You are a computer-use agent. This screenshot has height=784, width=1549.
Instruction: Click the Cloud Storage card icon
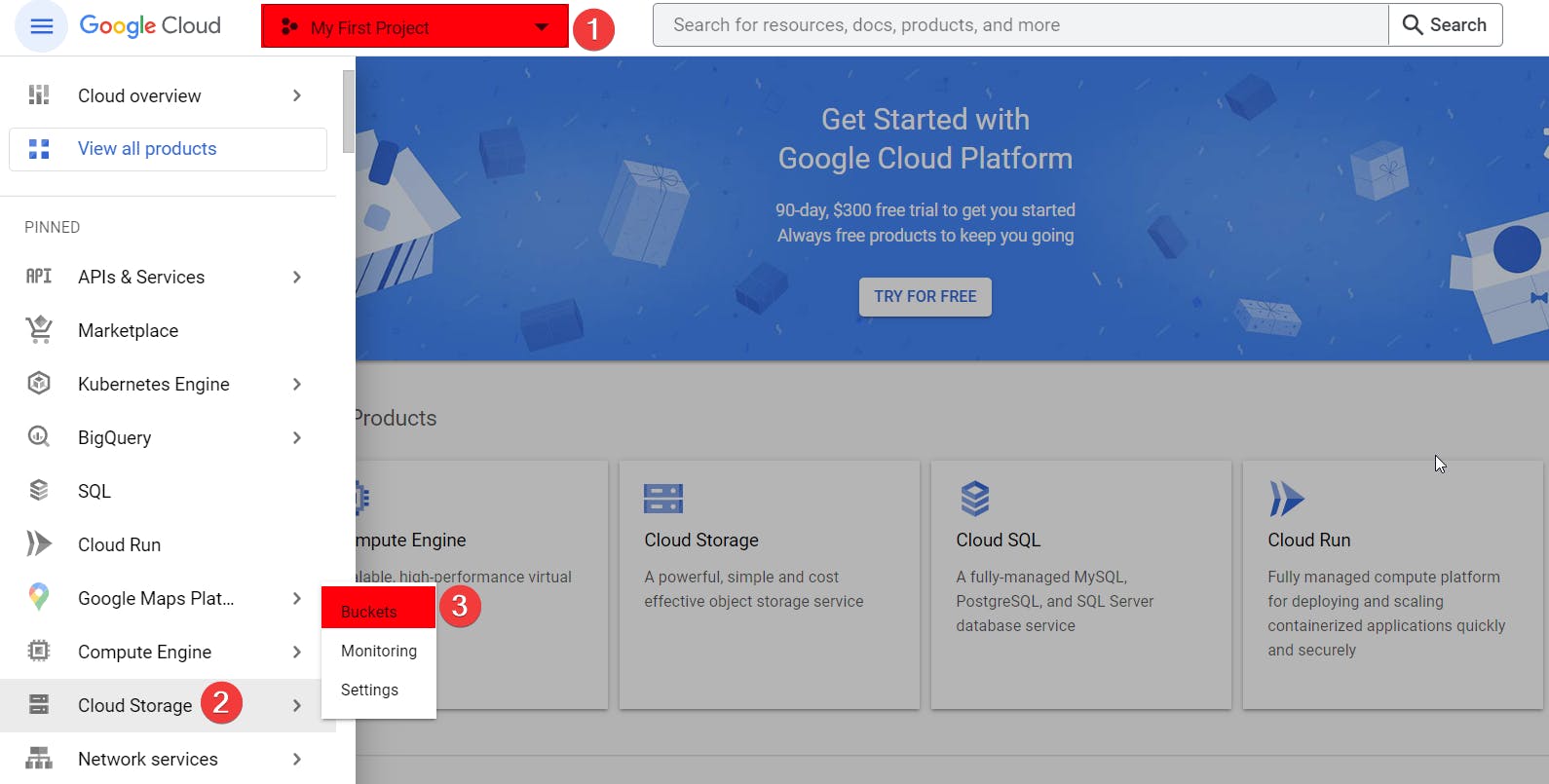[663, 499]
